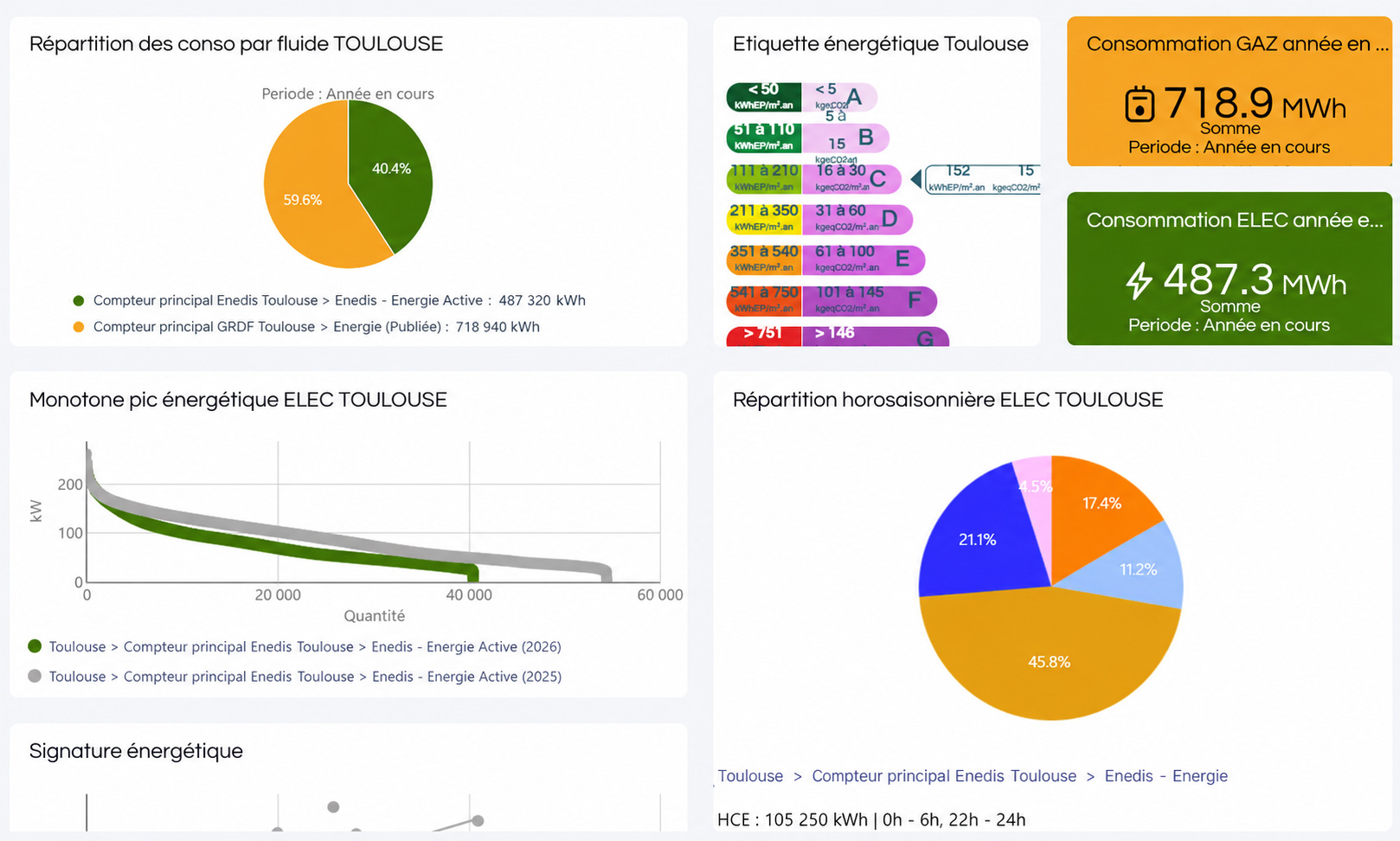Click 'Répartition horosaisonnière ELEC TOULOUSE' title

coord(947,400)
